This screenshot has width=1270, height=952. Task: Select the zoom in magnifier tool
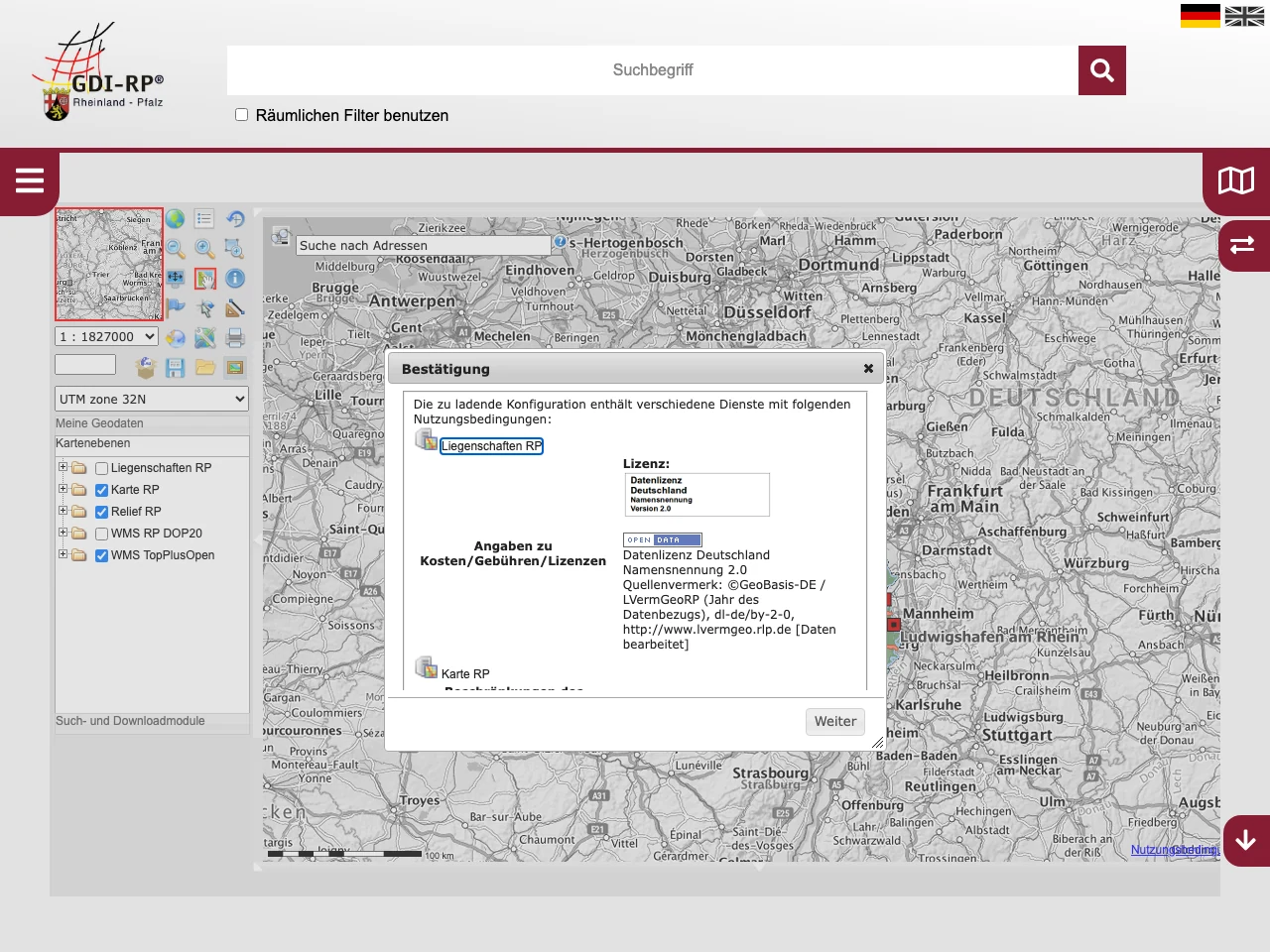[204, 249]
